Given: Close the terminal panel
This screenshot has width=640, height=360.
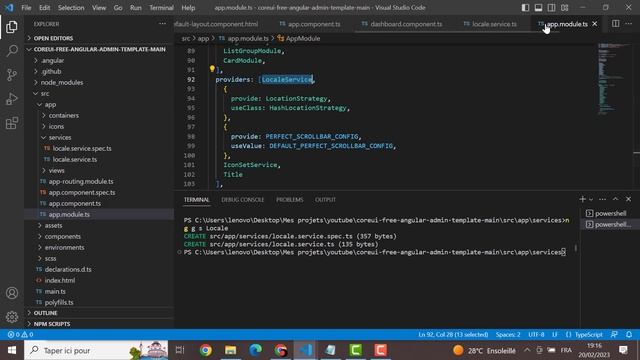Looking at the screenshot, I should 629,199.
